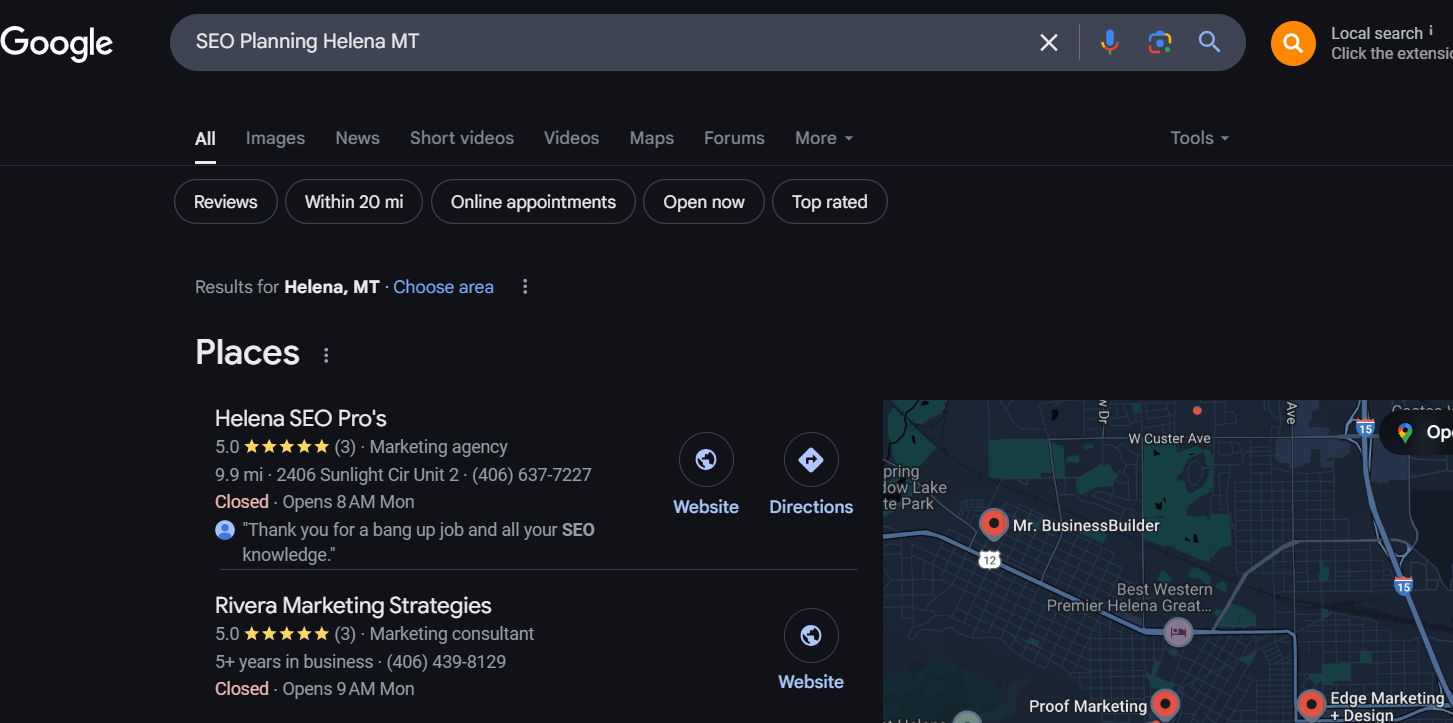Click the Google logo
The height and width of the screenshot is (723, 1453).
click(x=57, y=43)
